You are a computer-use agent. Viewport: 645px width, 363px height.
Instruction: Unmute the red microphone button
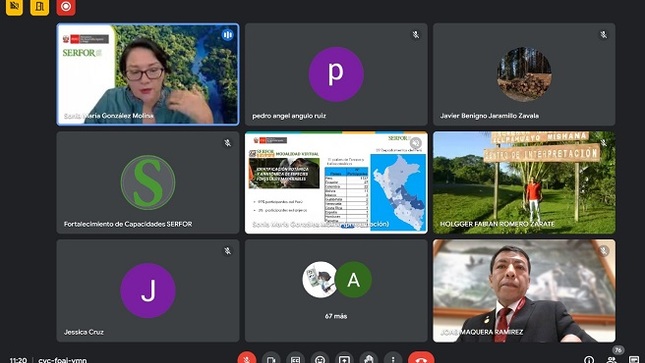(x=247, y=359)
